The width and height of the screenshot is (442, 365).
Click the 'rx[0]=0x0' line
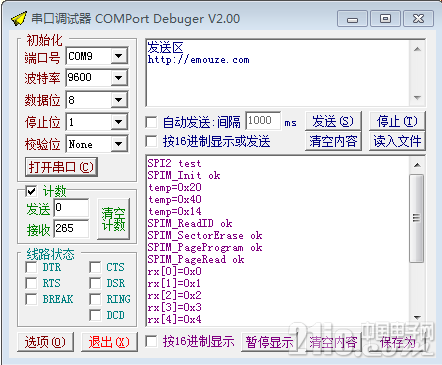click(175, 271)
